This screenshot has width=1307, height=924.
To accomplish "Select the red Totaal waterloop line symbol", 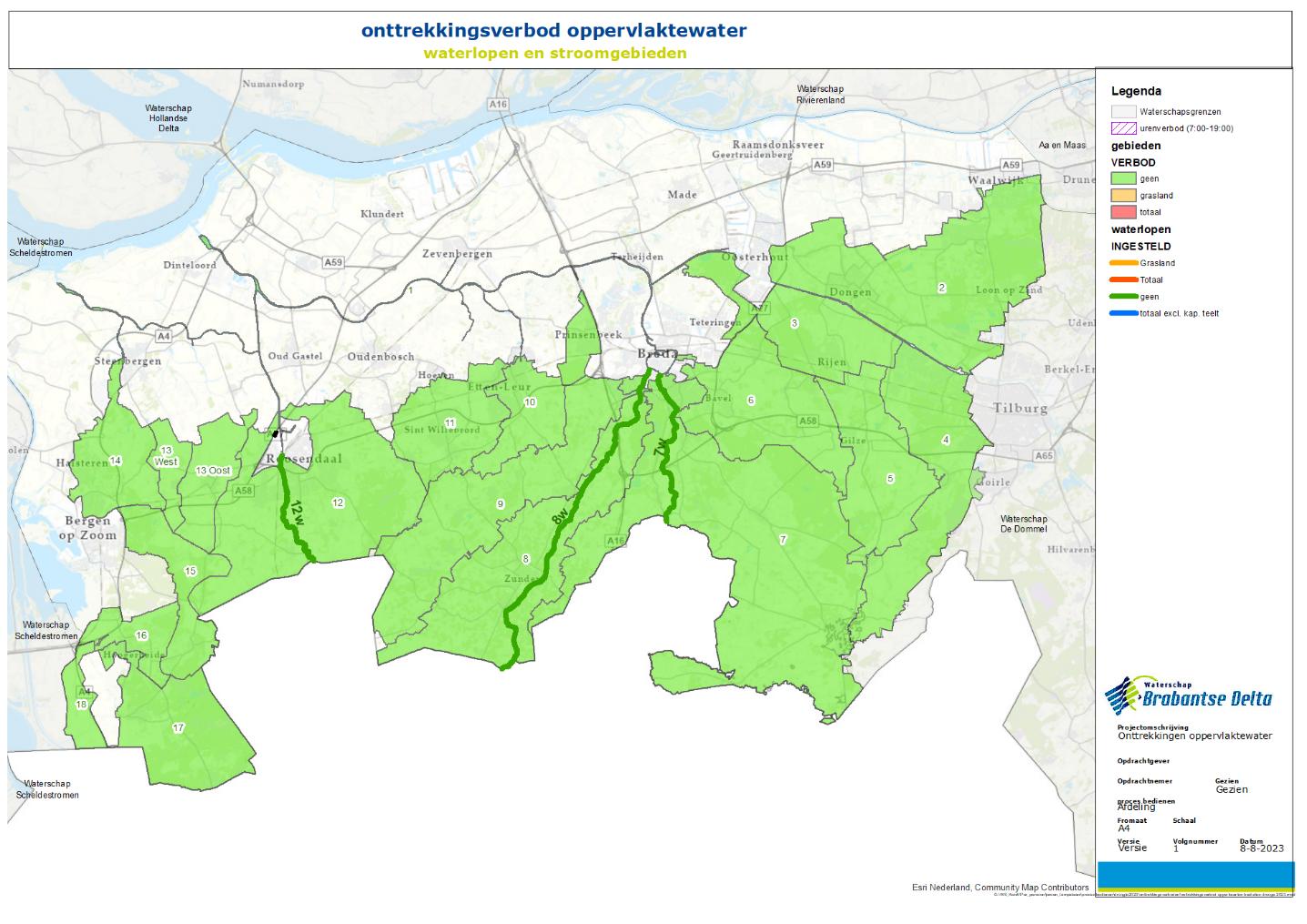I will pos(1123,279).
